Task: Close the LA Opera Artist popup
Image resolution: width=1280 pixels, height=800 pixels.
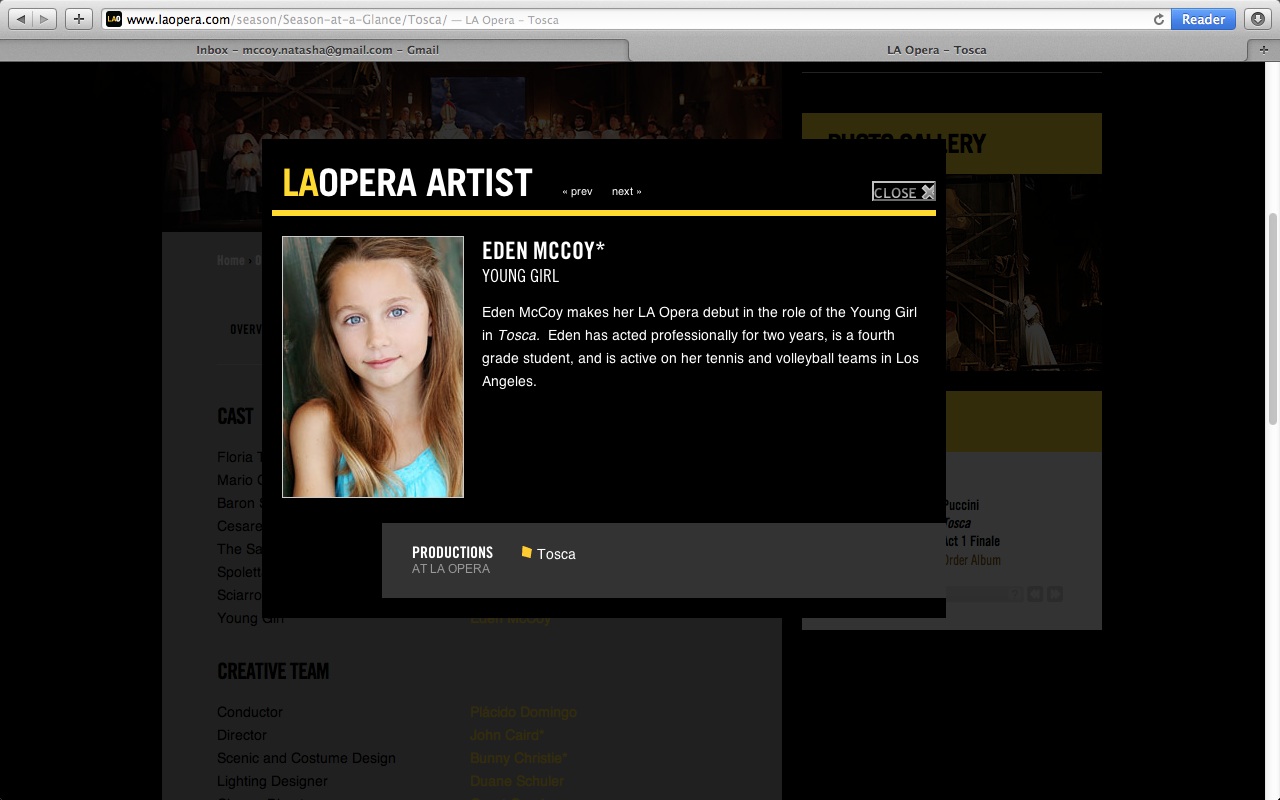Action: (x=904, y=192)
